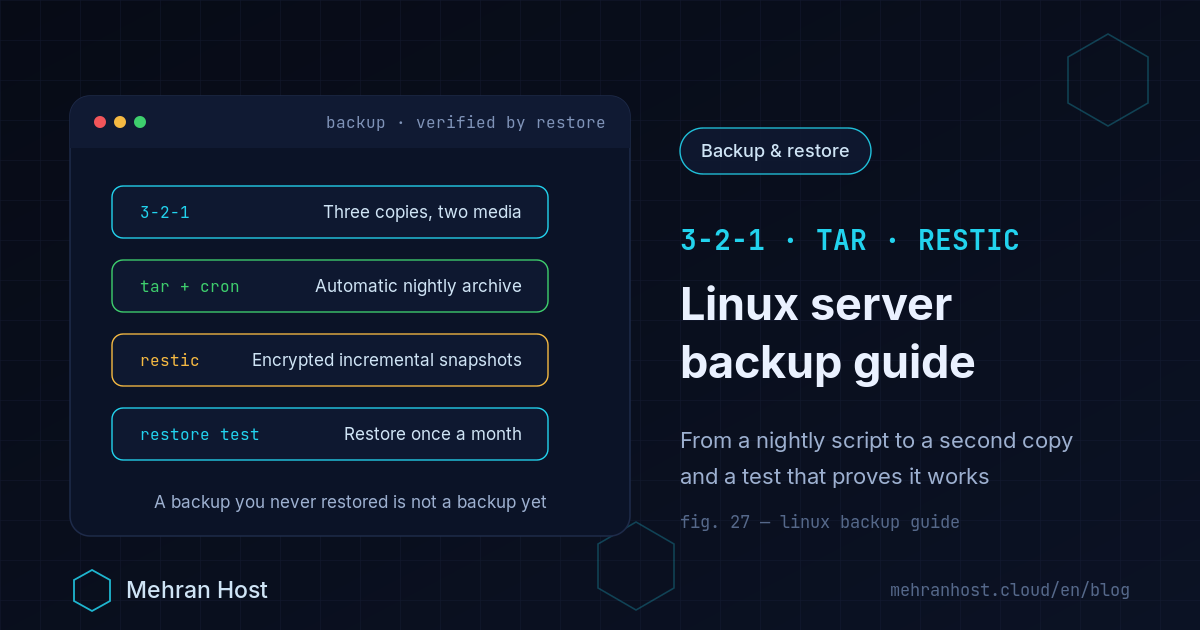Click the '3-2-1 · TAR · RESTIC' heading
Image resolution: width=1200 pixels, height=630 pixels.
pos(850,240)
